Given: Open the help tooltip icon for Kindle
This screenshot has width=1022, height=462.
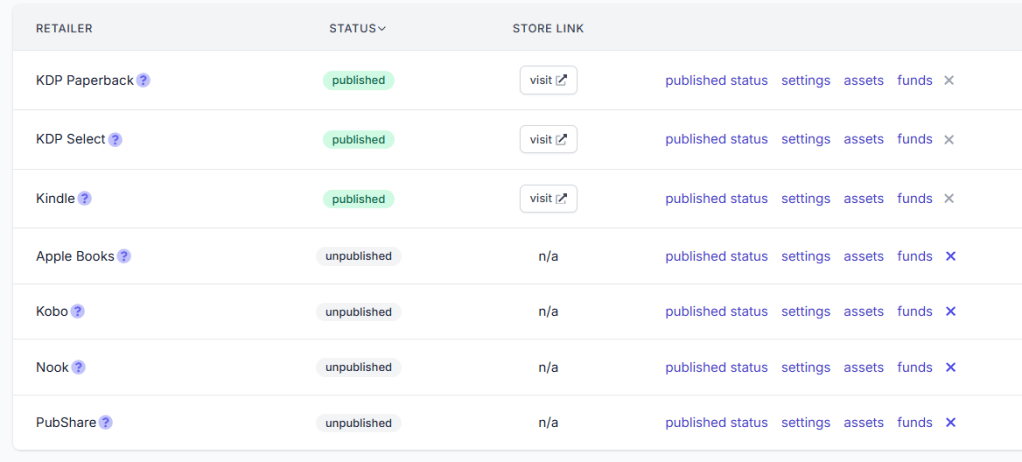Looking at the screenshot, I should pos(85,198).
